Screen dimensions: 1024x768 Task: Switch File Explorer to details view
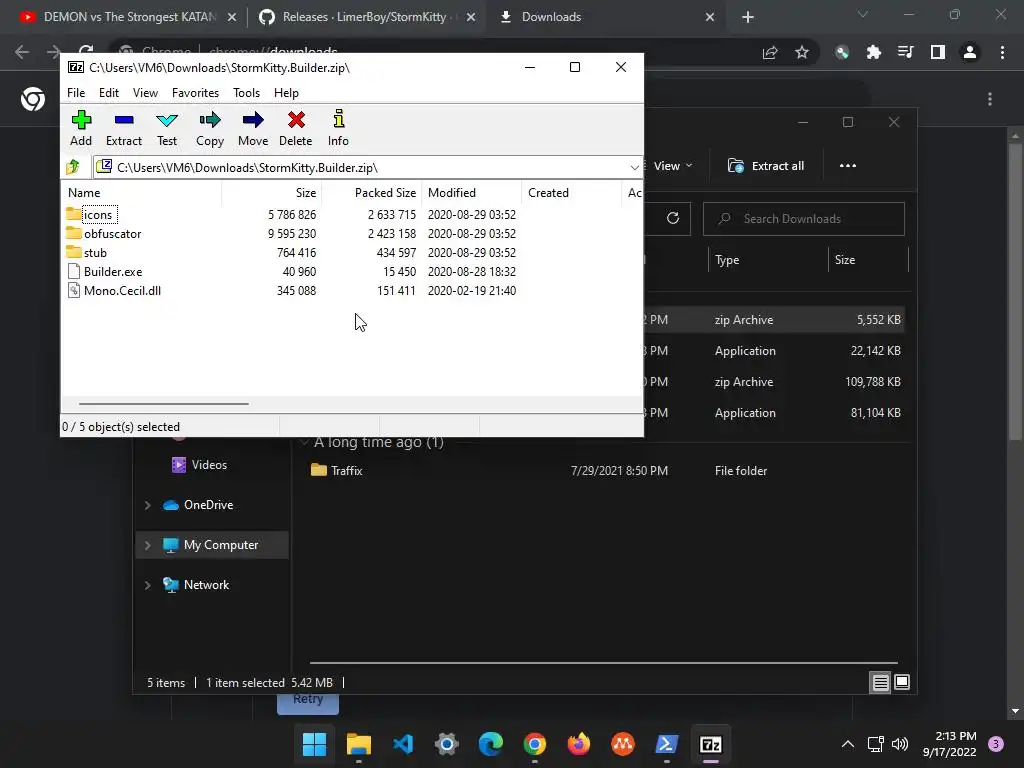880,682
